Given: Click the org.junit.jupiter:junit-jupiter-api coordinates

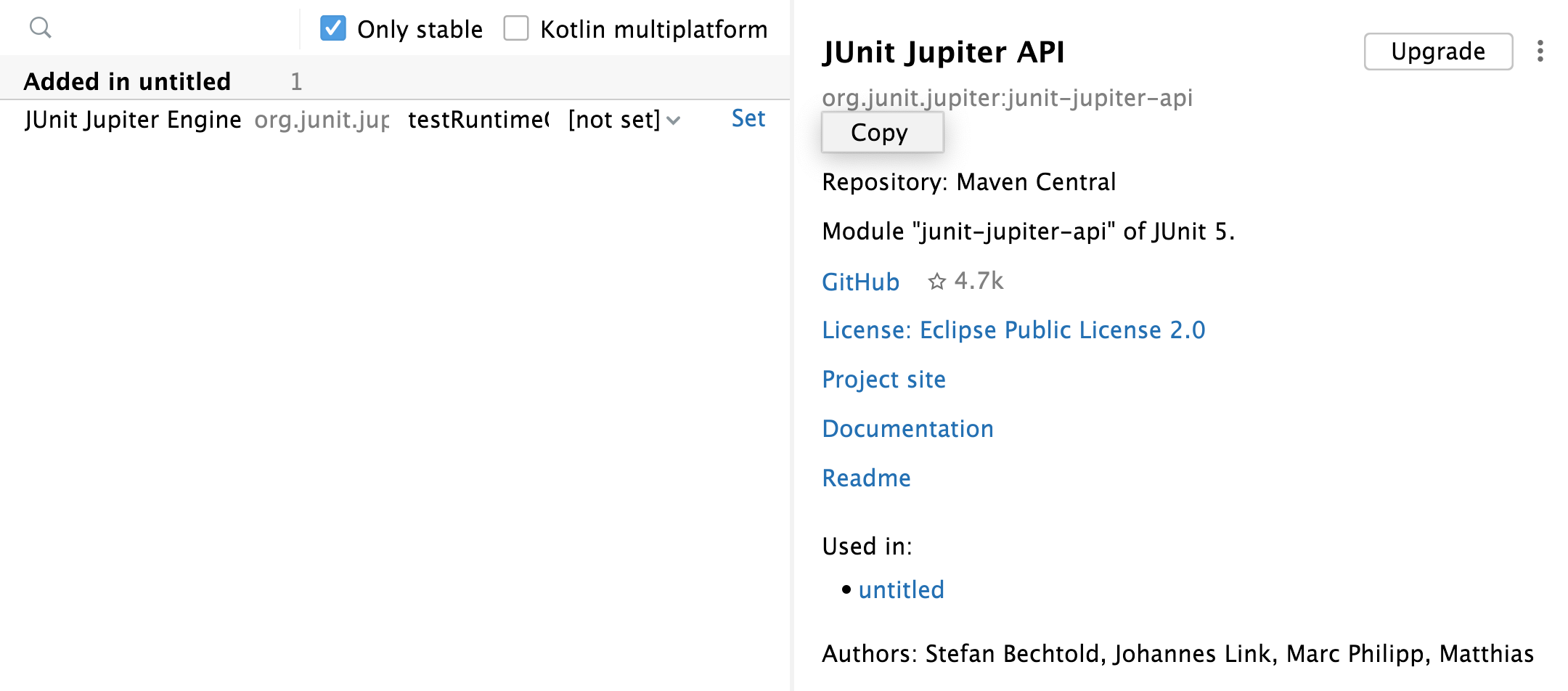Looking at the screenshot, I should [1007, 98].
